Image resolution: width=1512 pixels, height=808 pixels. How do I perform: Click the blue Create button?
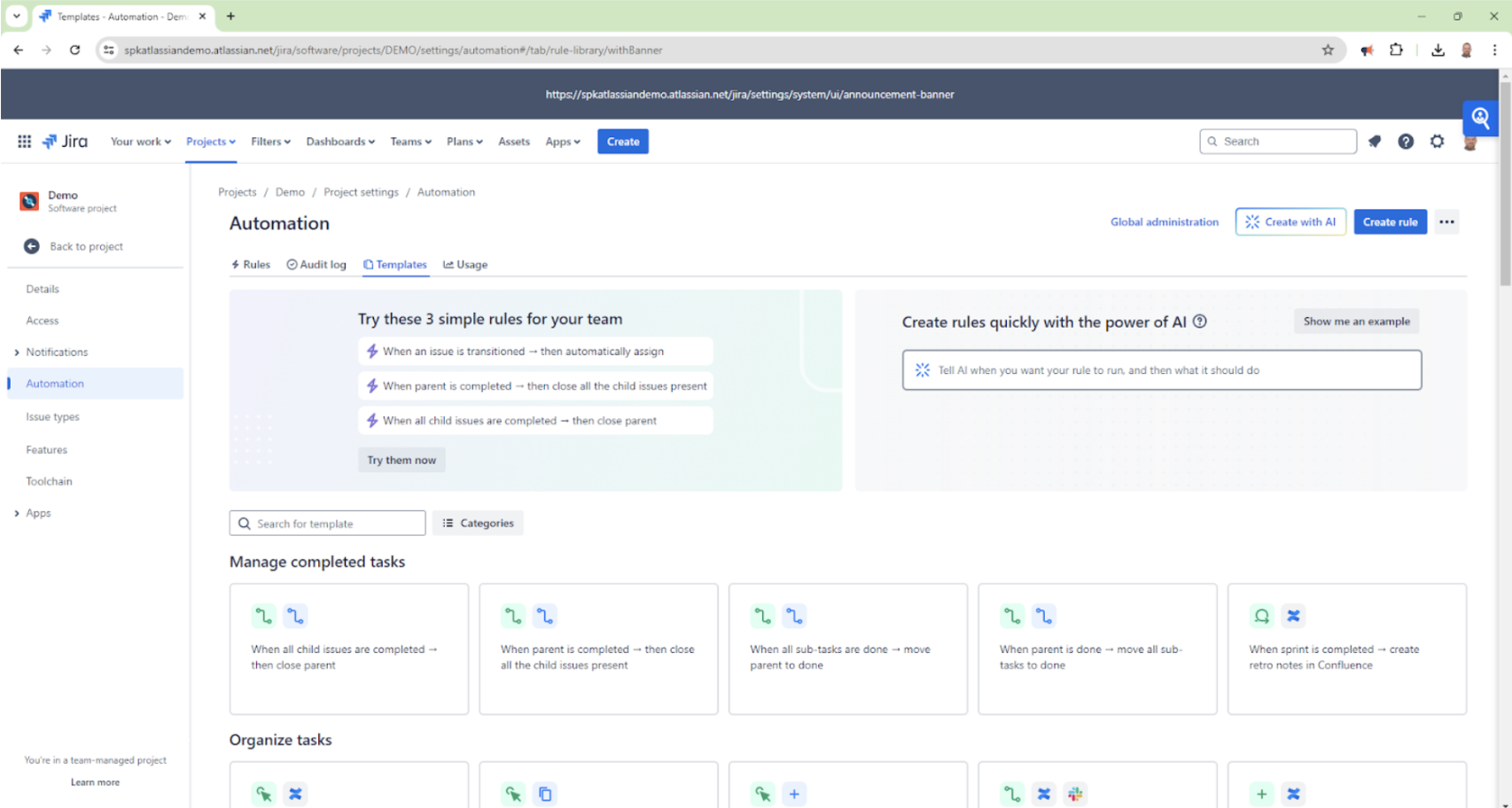click(623, 142)
